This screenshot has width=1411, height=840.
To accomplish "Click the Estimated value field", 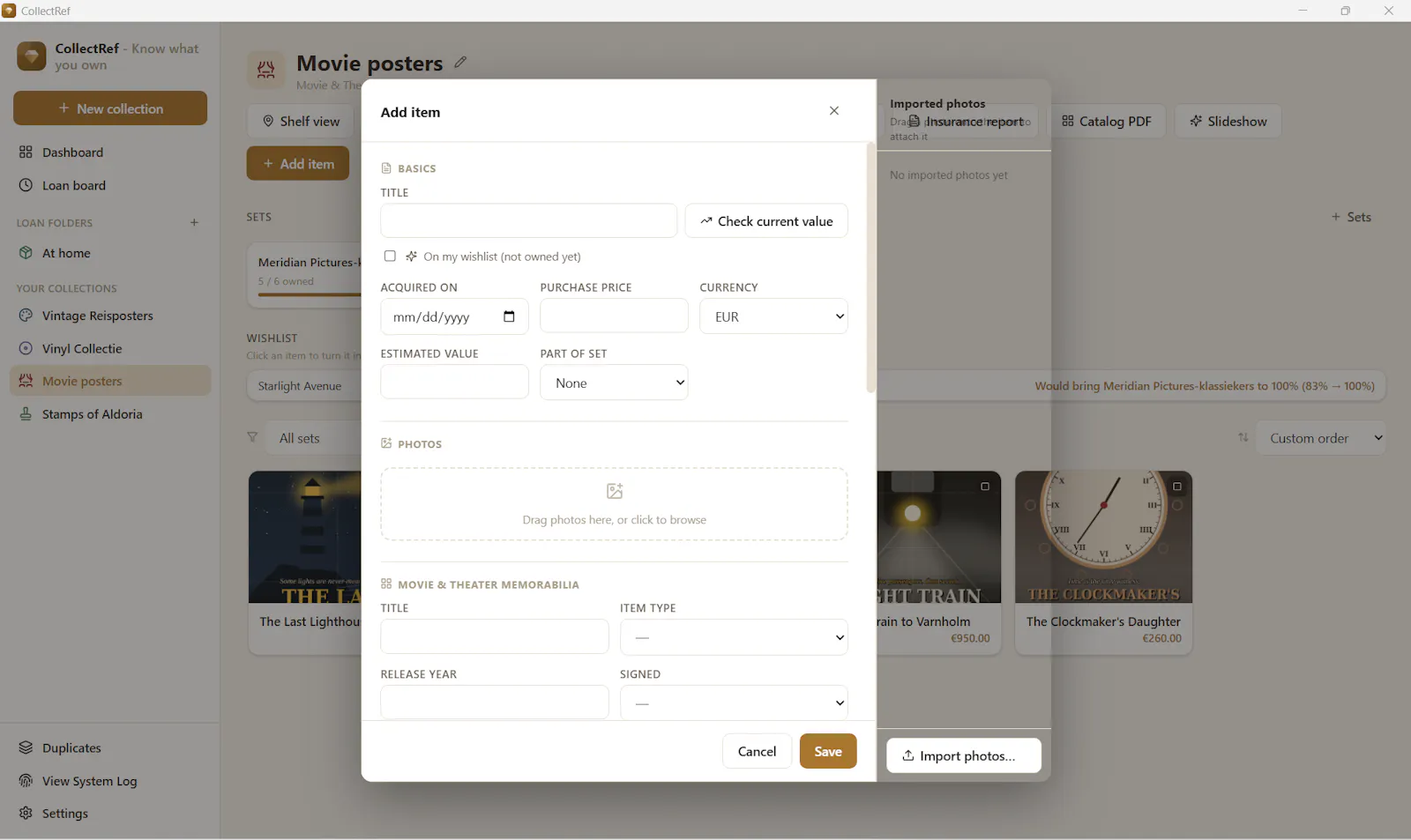I will (454, 383).
